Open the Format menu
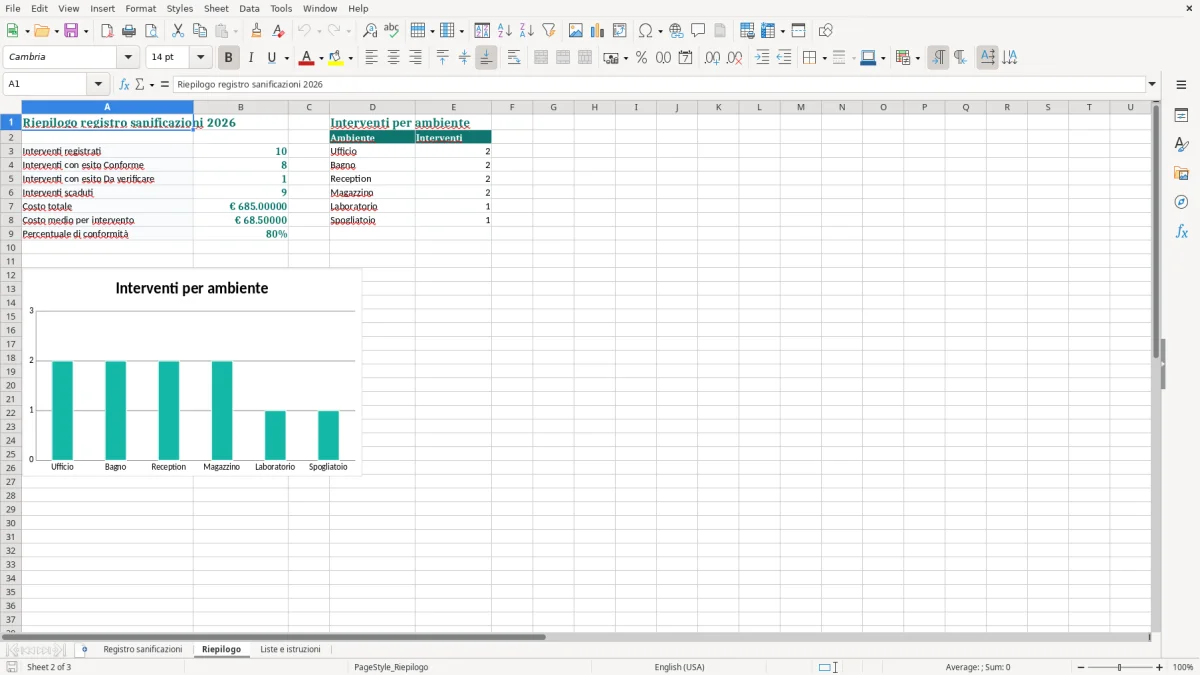The height and width of the screenshot is (675, 1200). [x=140, y=8]
